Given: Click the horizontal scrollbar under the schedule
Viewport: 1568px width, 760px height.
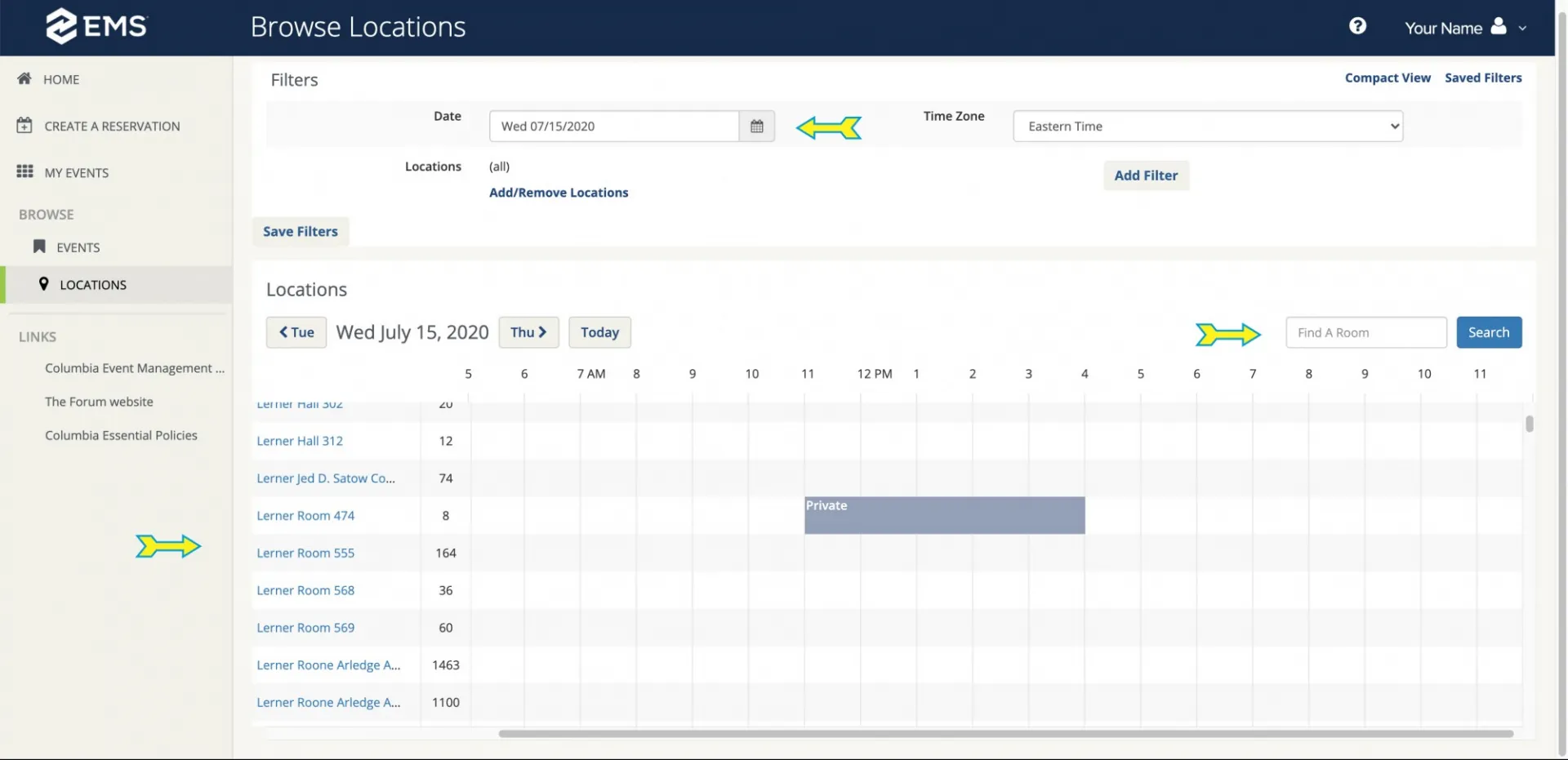Looking at the screenshot, I should (x=1005, y=733).
